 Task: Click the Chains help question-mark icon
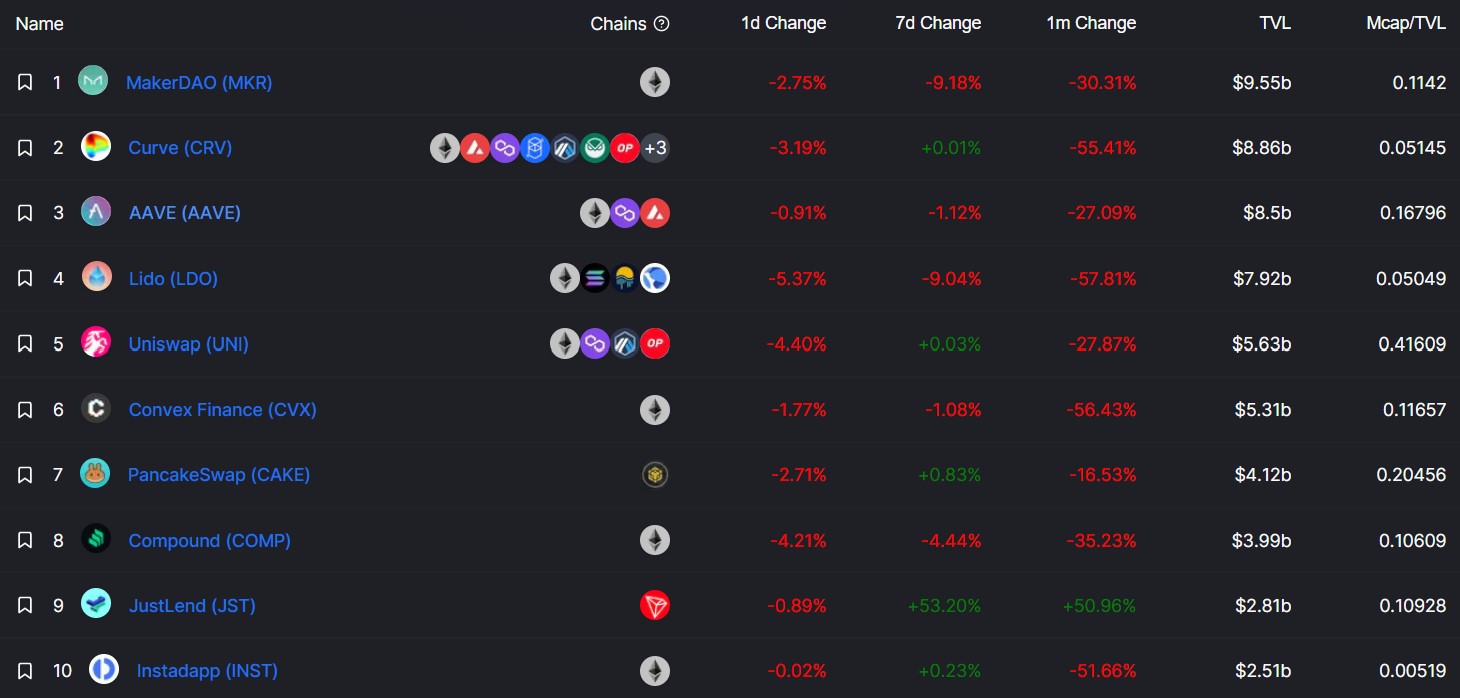coord(661,24)
